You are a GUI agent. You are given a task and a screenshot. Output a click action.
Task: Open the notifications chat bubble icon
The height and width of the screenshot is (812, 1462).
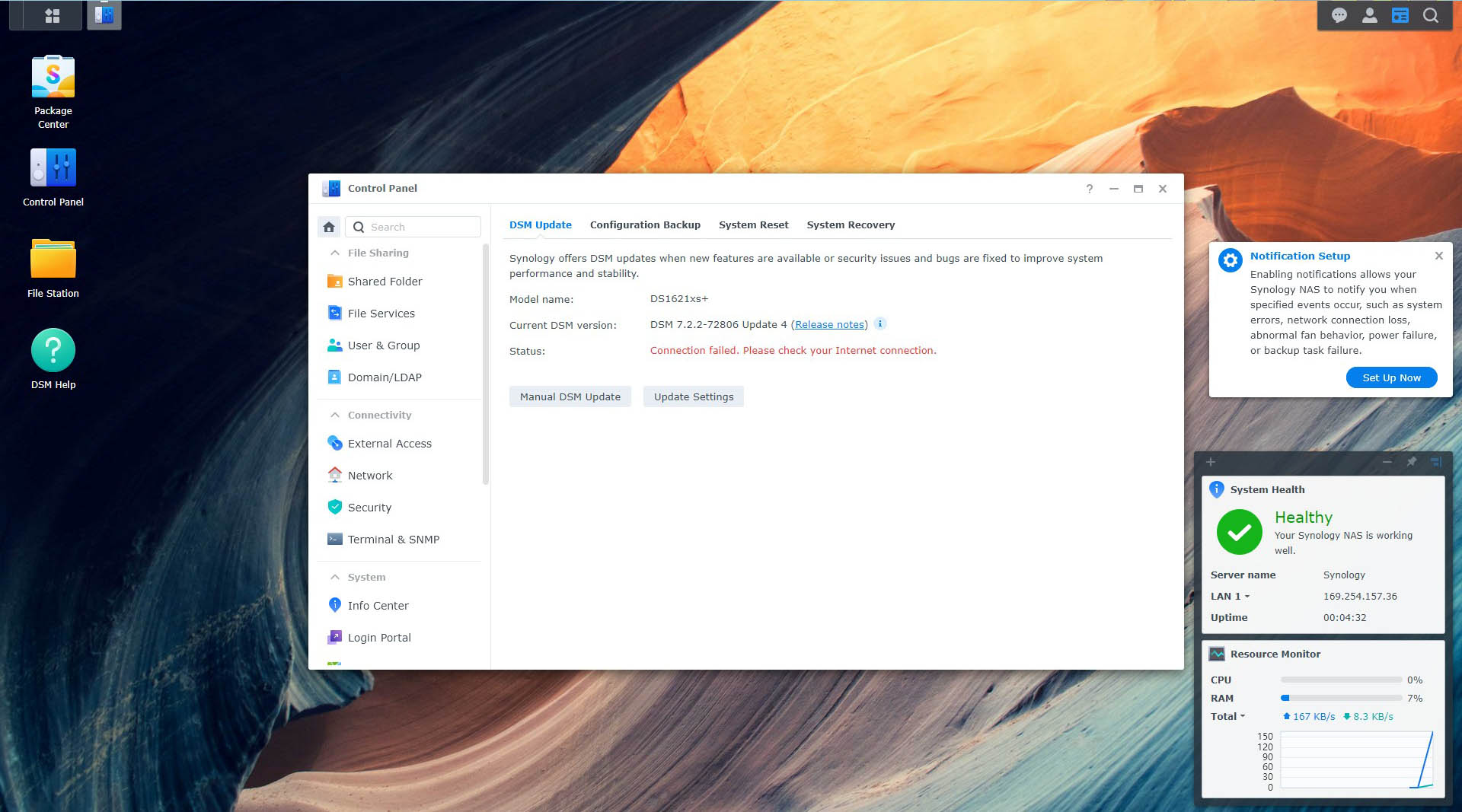pos(1339,15)
